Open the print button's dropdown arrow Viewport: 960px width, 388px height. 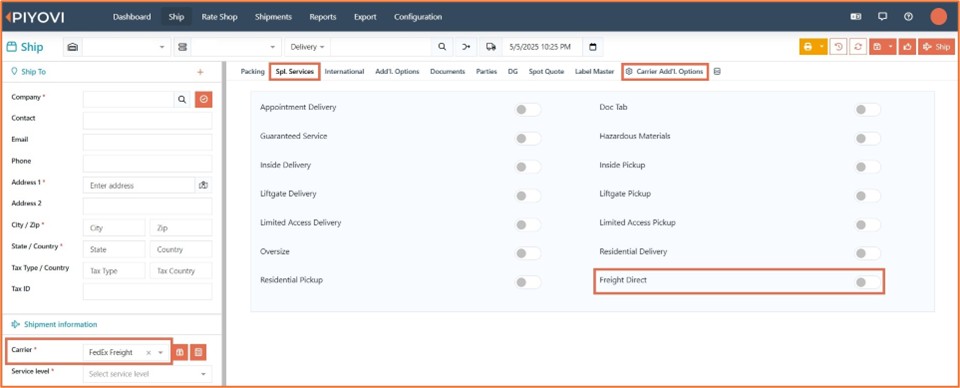click(x=822, y=47)
